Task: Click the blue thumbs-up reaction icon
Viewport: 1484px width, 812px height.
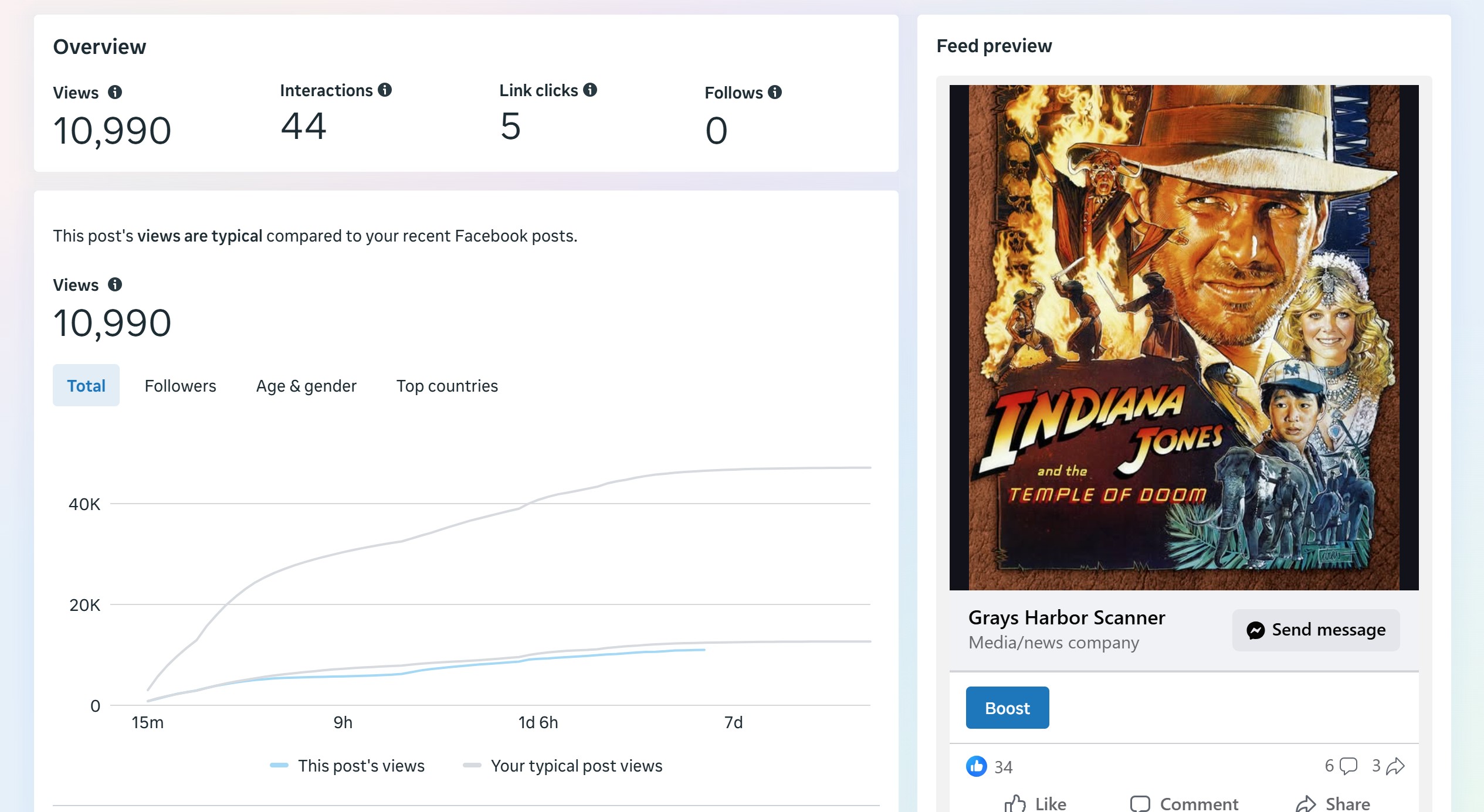Action: coord(976,766)
